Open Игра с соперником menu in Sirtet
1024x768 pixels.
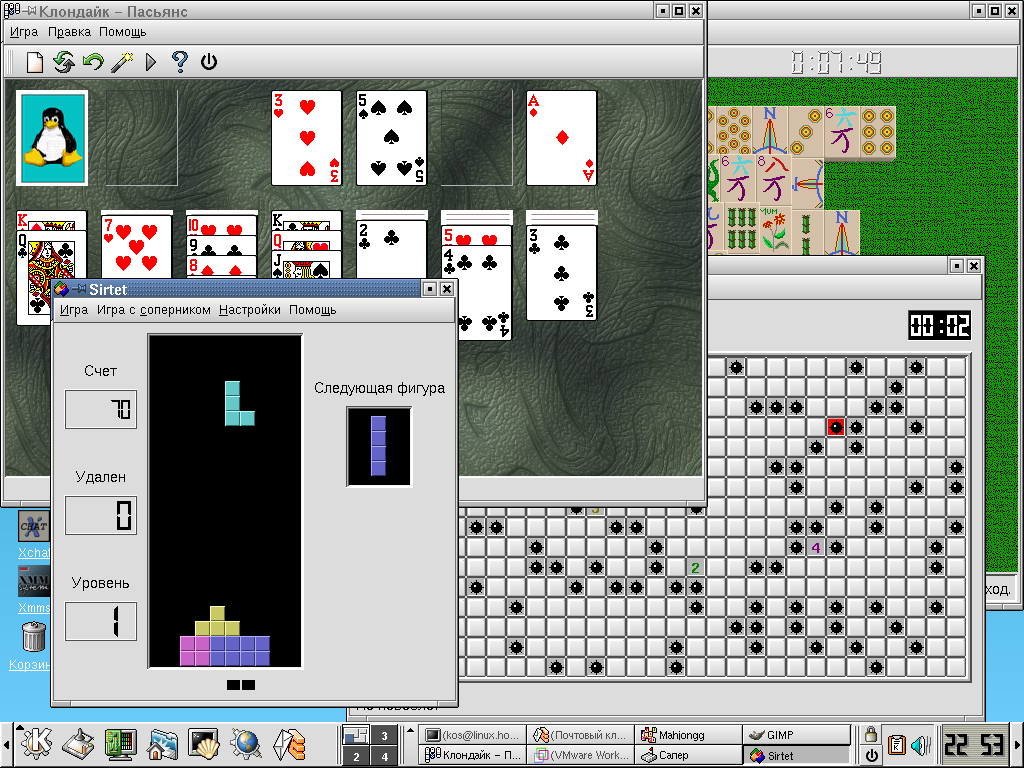tap(154, 310)
